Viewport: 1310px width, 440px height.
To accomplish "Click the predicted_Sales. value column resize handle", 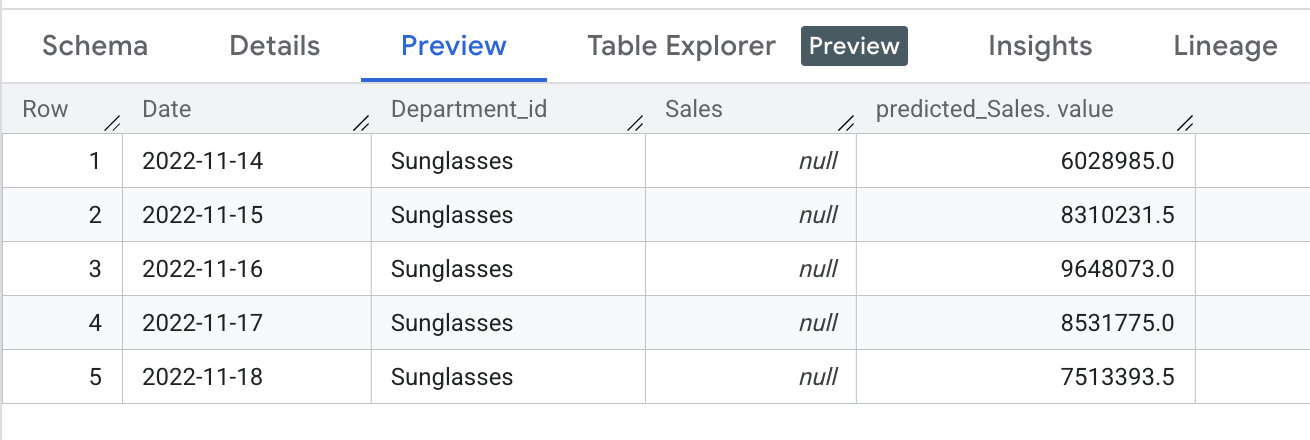I will click(1185, 124).
